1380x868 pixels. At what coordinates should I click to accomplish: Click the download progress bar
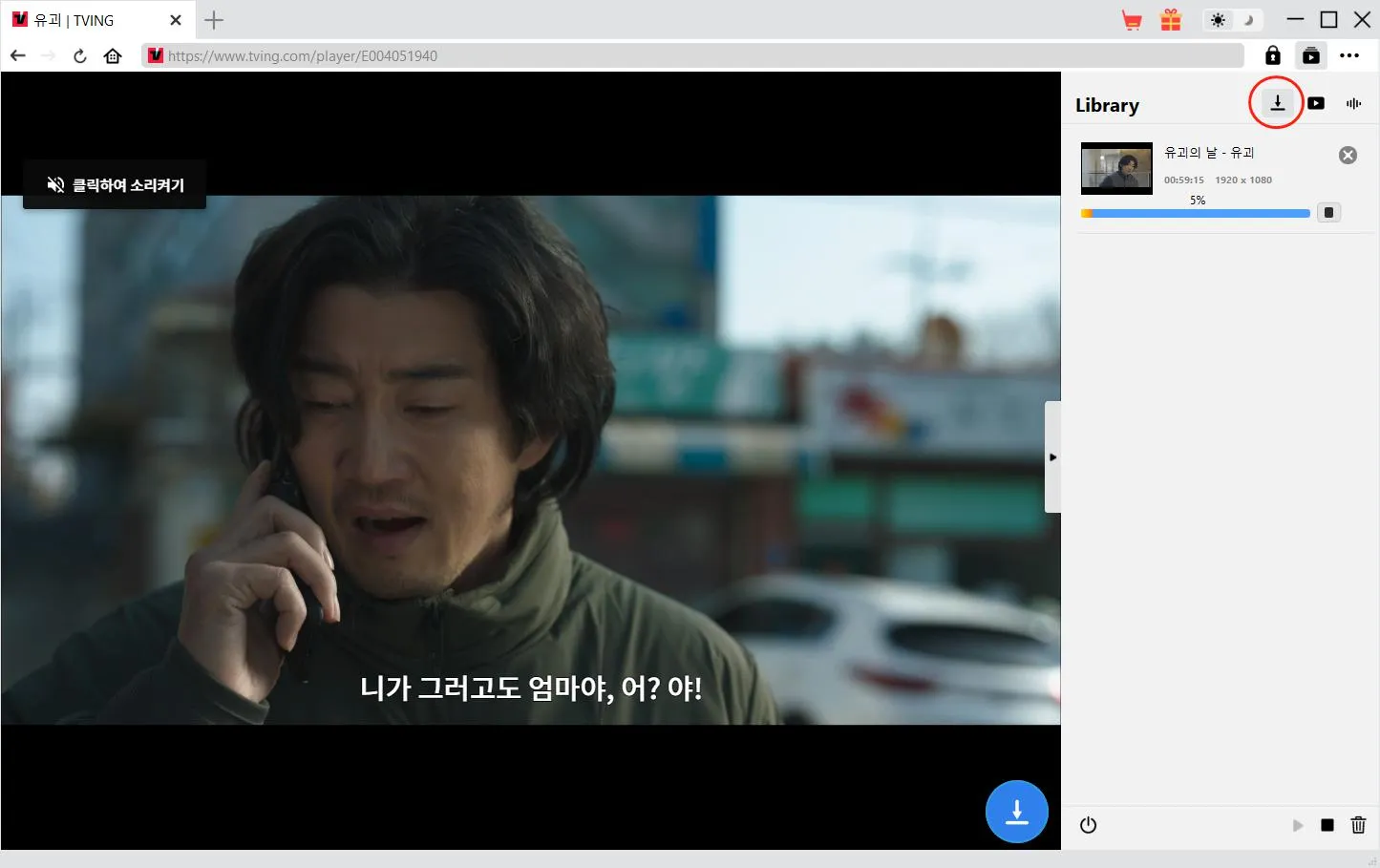[1196, 214]
